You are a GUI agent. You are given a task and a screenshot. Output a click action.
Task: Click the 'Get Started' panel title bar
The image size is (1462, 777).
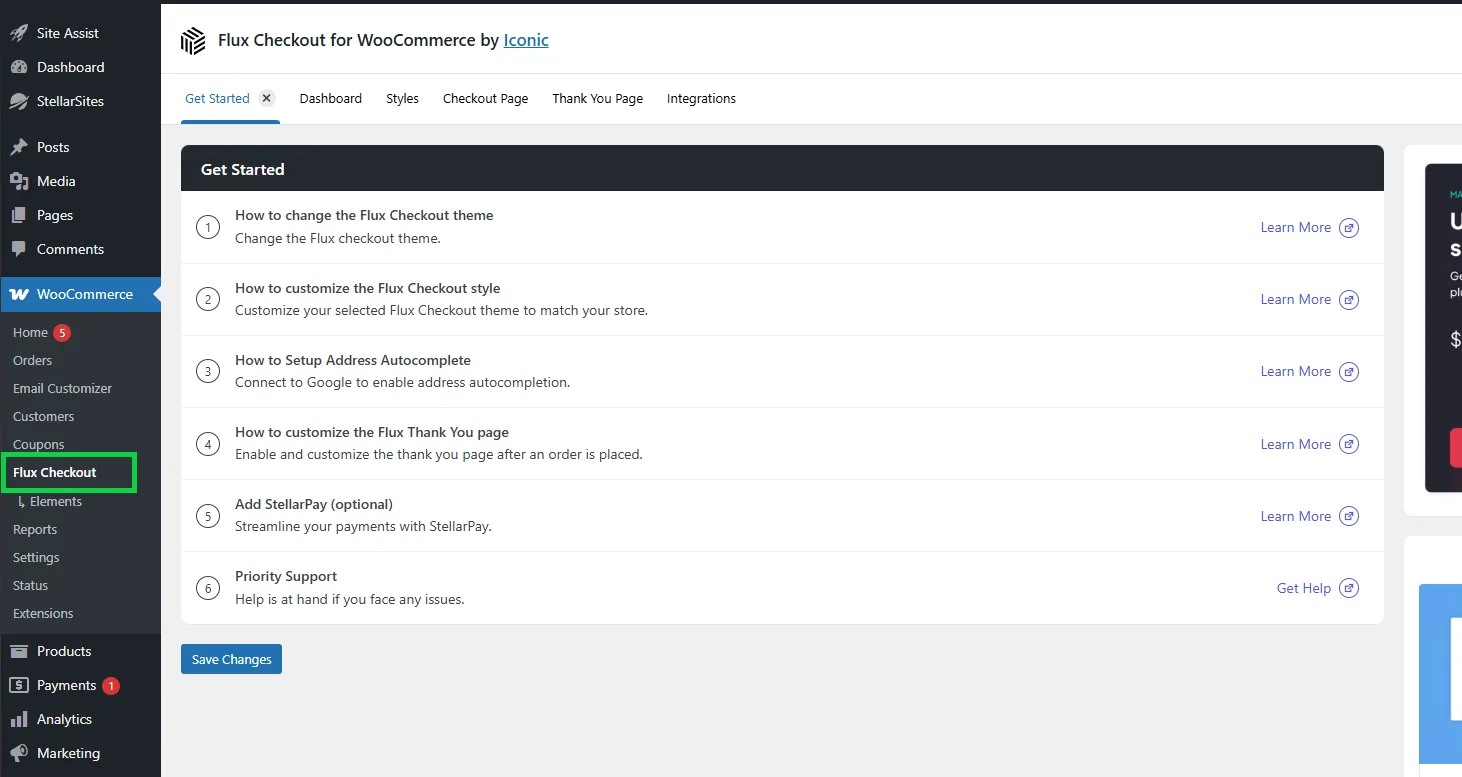782,168
